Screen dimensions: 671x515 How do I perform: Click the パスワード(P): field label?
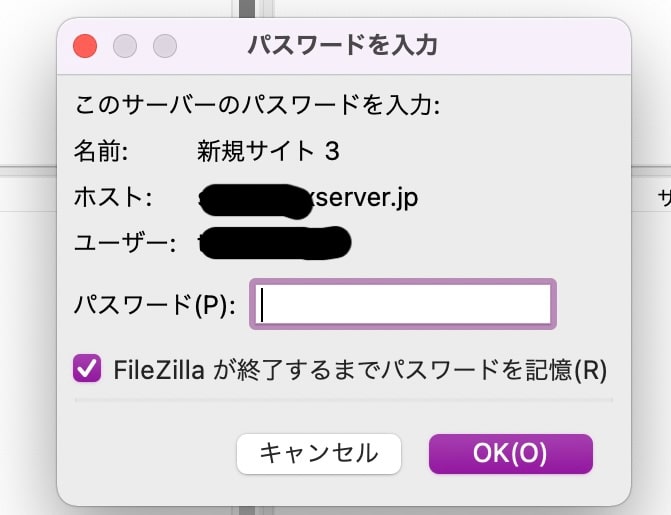tap(155, 305)
